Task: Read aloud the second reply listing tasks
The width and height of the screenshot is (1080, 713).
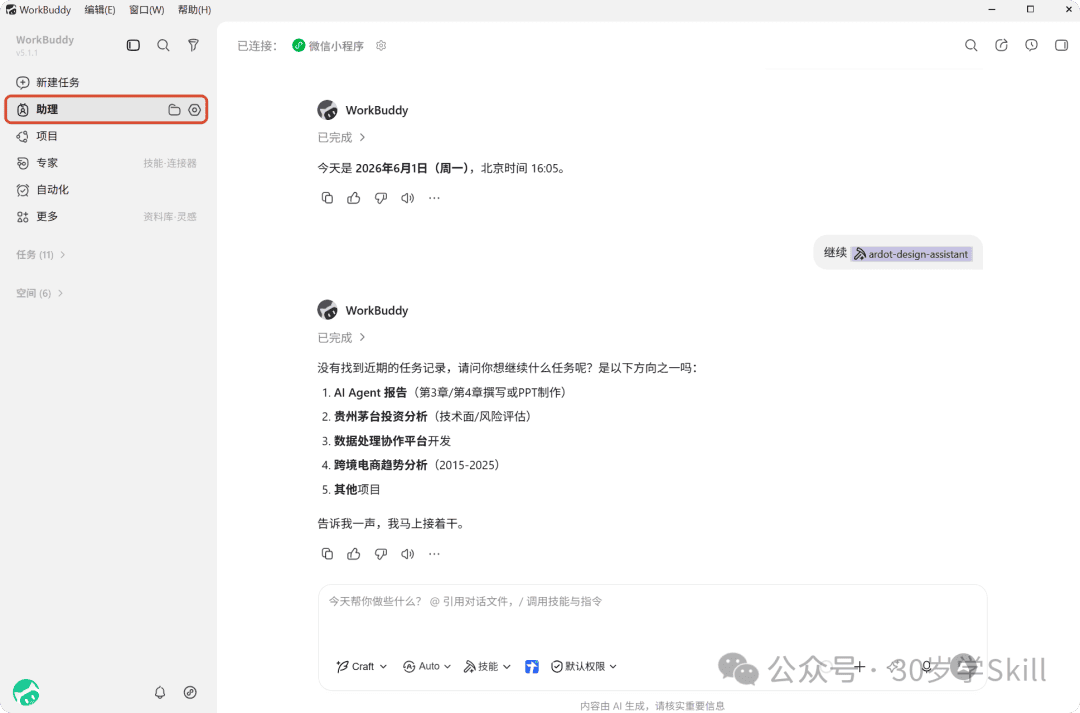Action: coord(408,554)
